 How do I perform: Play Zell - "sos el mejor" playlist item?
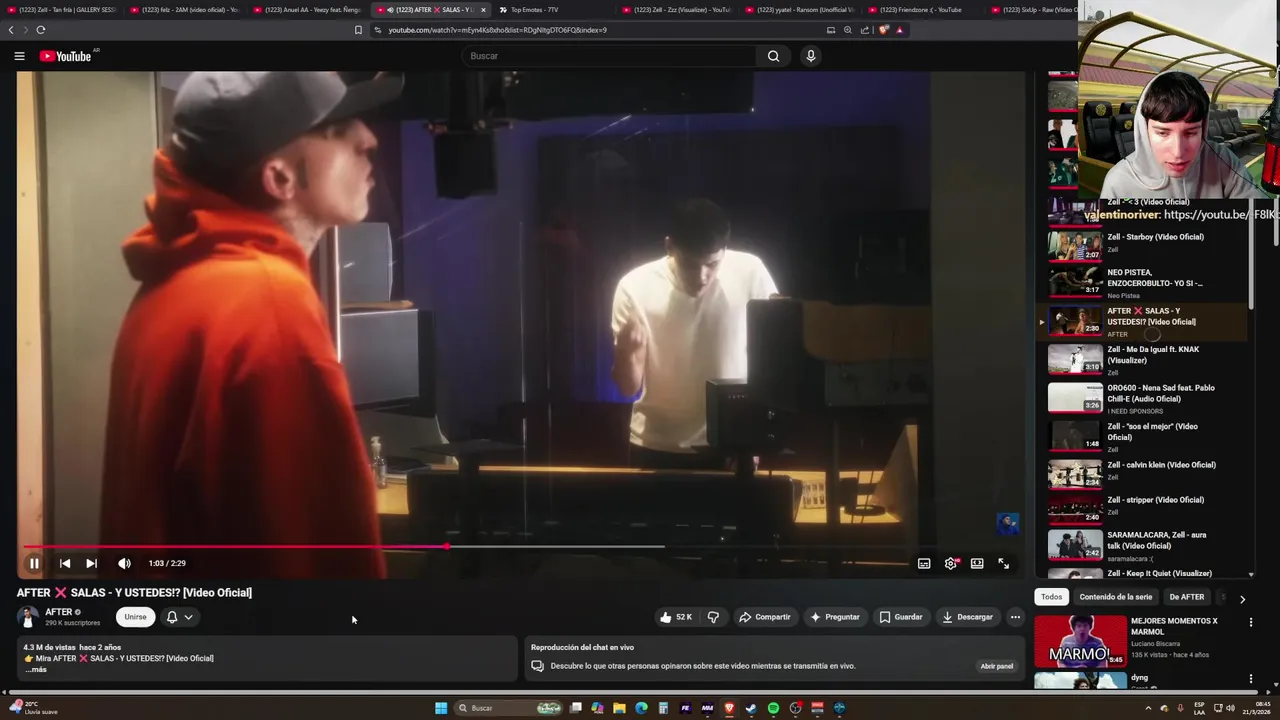pos(1141,437)
